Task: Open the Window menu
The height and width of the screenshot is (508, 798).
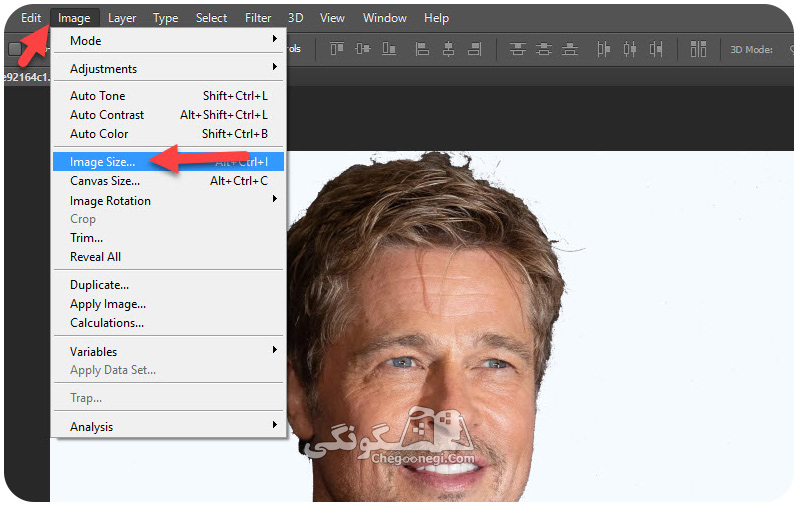Action: click(385, 18)
